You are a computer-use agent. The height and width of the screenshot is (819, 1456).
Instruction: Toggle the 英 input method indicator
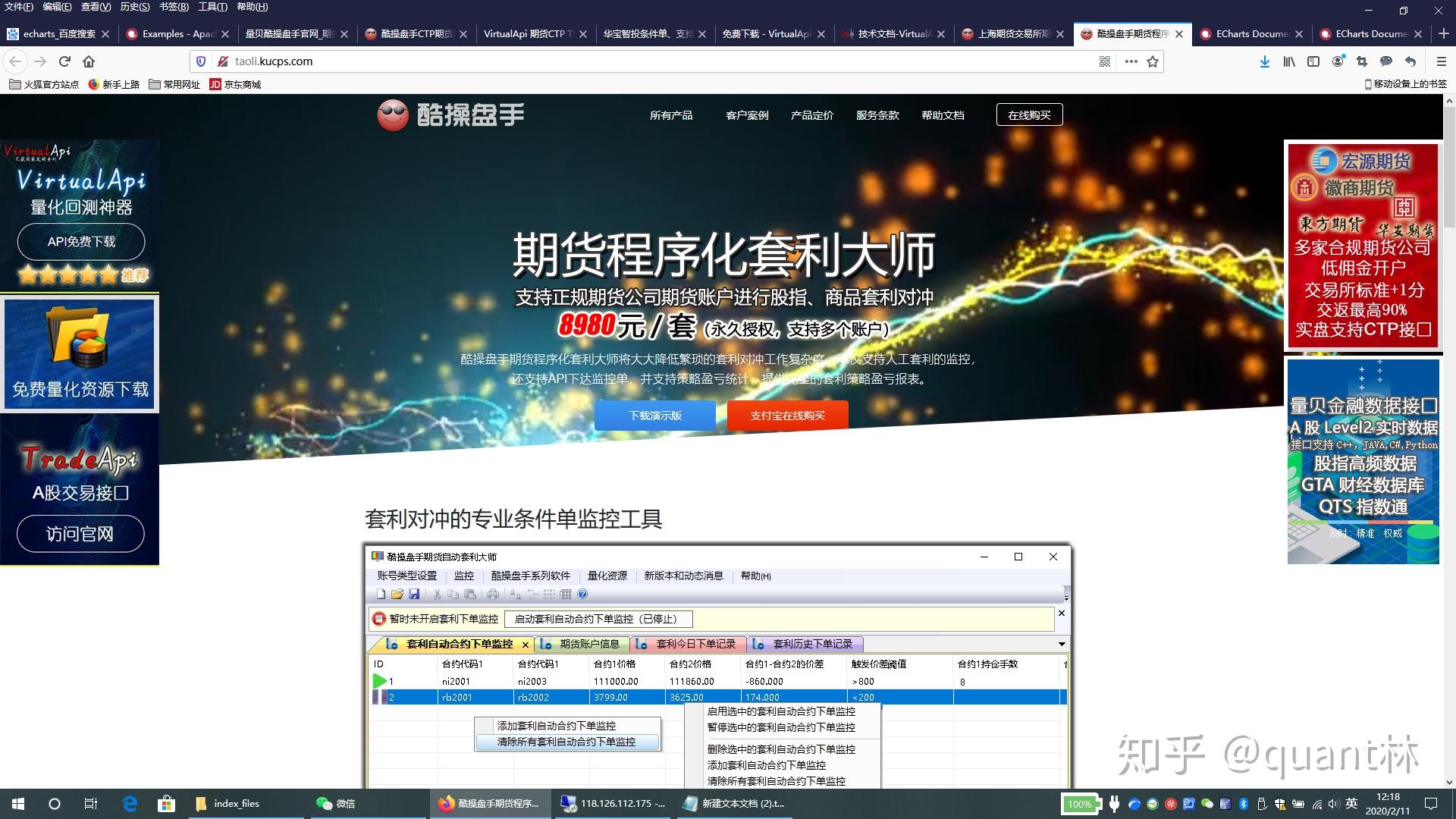[x=1351, y=804]
